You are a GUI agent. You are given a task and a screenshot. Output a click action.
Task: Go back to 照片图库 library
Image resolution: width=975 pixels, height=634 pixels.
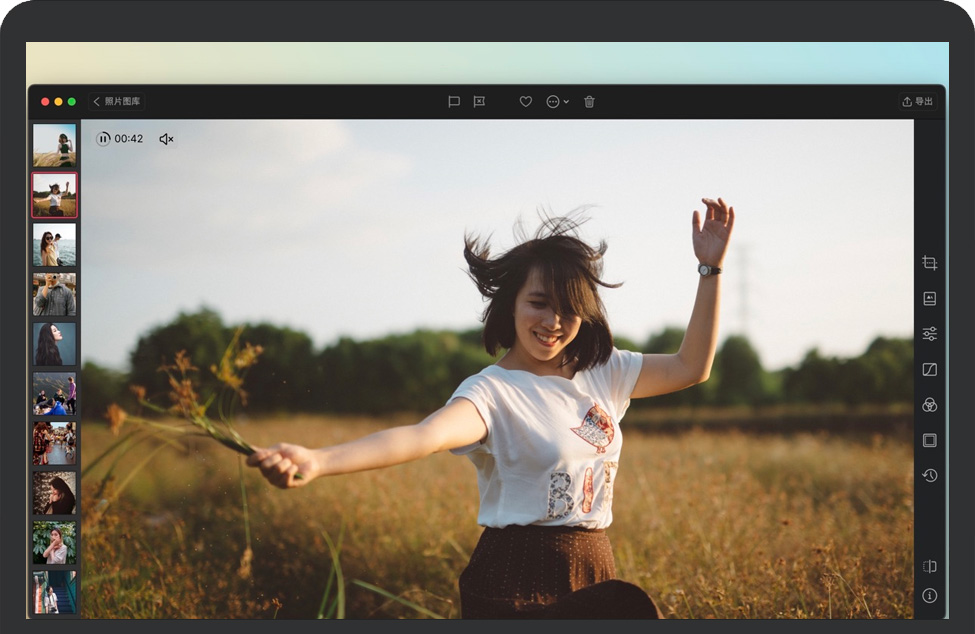click(117, 102)
